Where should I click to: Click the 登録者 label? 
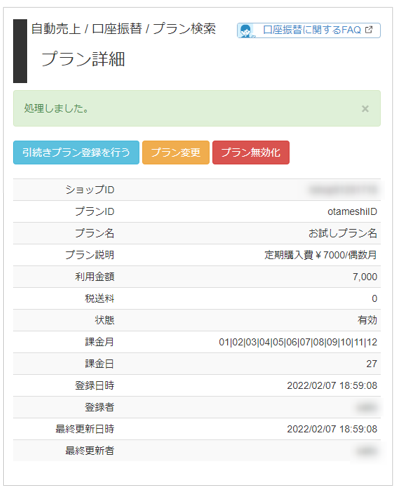pyautogui.click(x=100, y=407)
